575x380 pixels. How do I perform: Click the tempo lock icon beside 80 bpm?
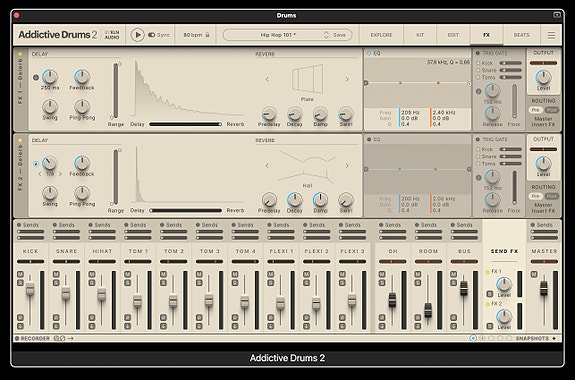coord(207,35)
